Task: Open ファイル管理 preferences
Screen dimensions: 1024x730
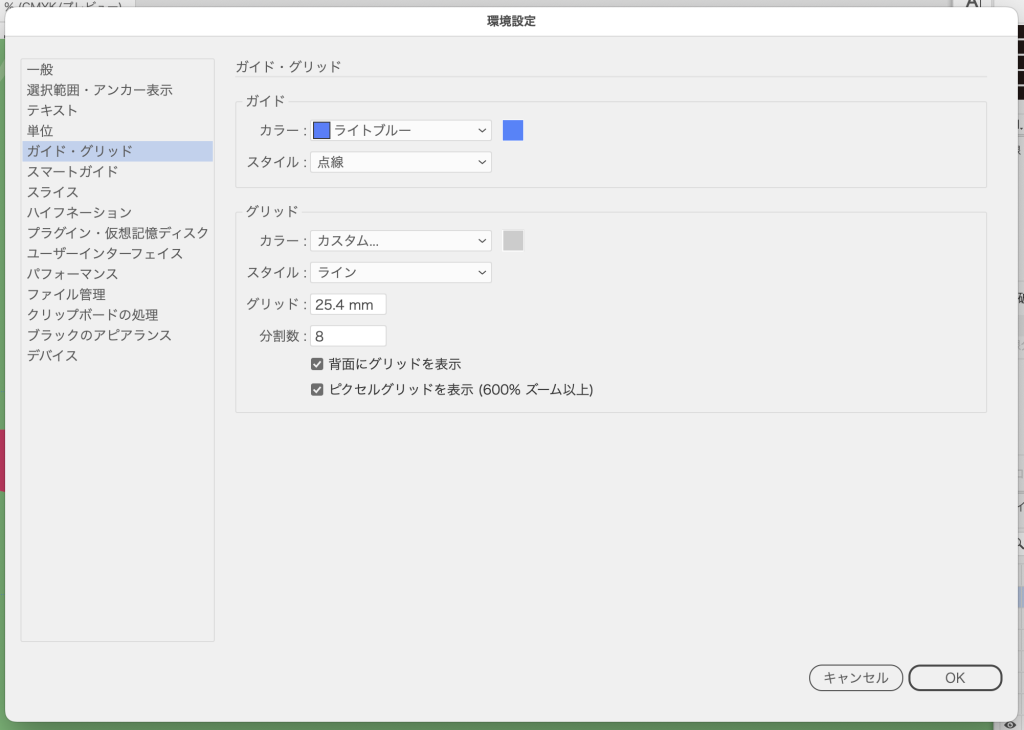Action: [66, 294]
